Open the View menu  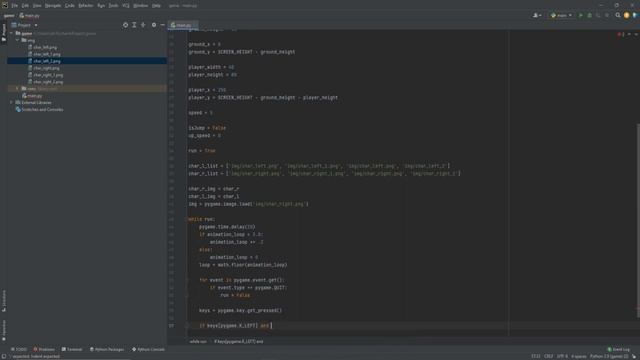coord(37,6)
